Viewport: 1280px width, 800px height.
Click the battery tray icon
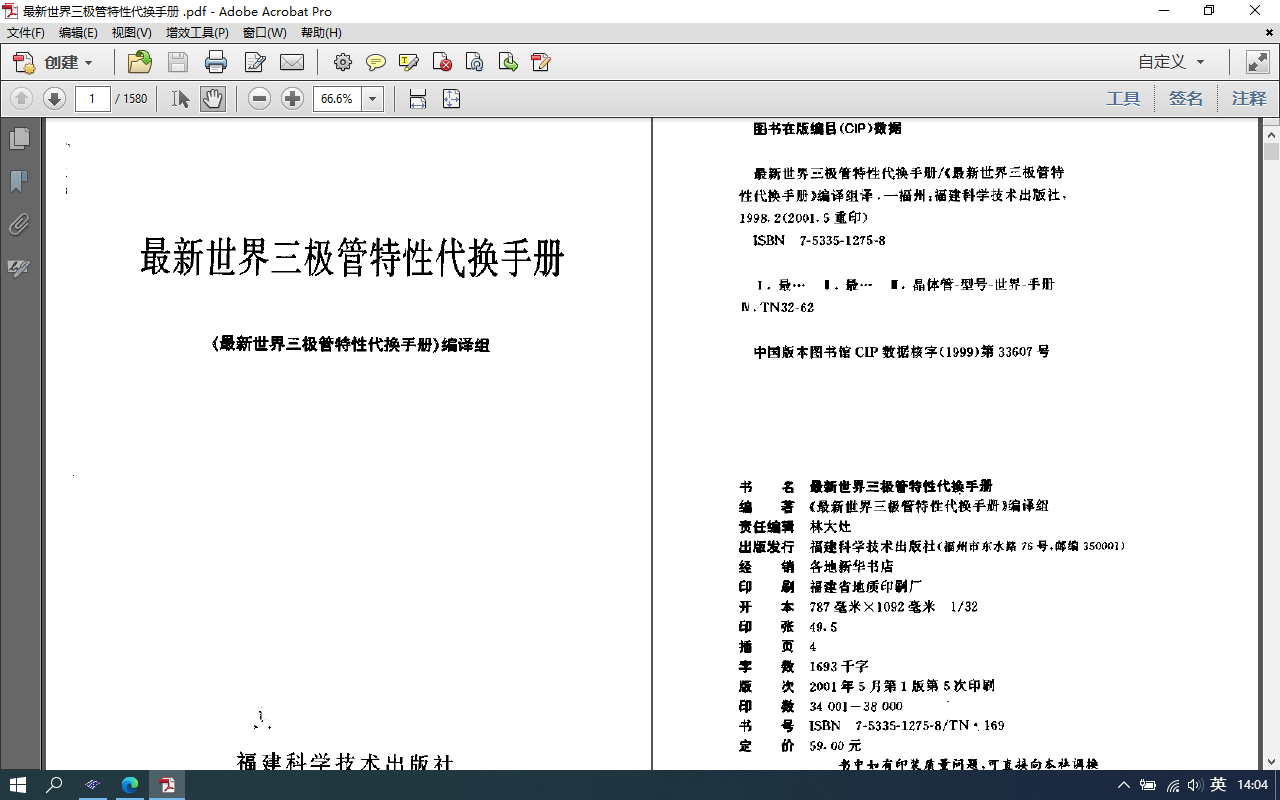tap(1148, 785)
